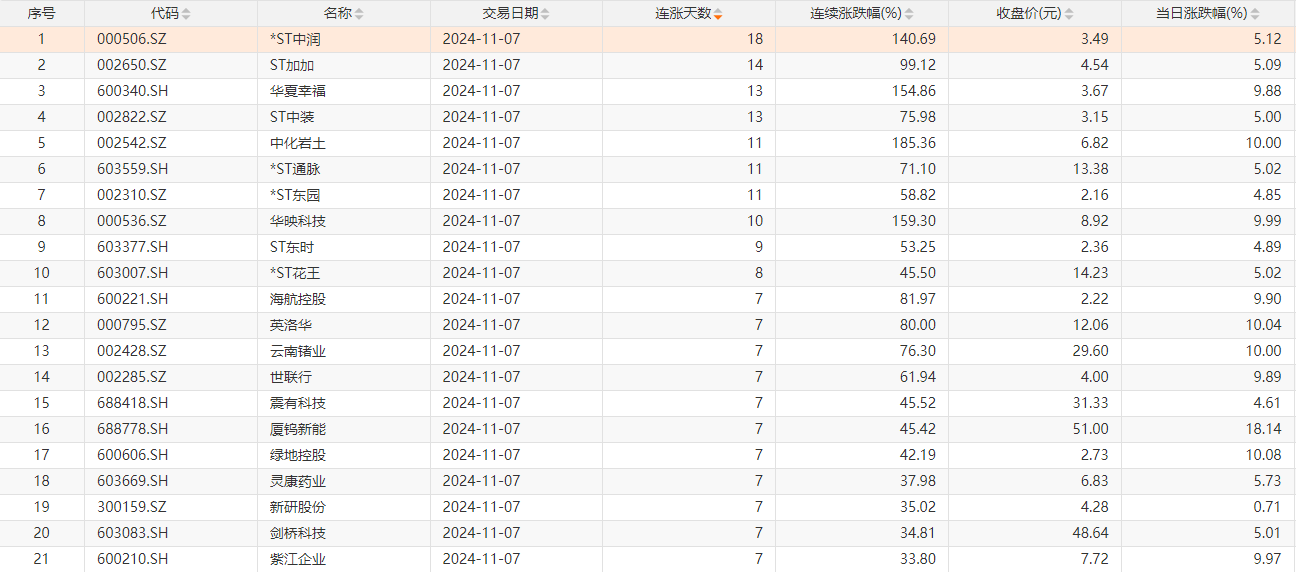Screen dimensions: 1296x572
Task: Open stock ST加加
Action: (292, 65)
